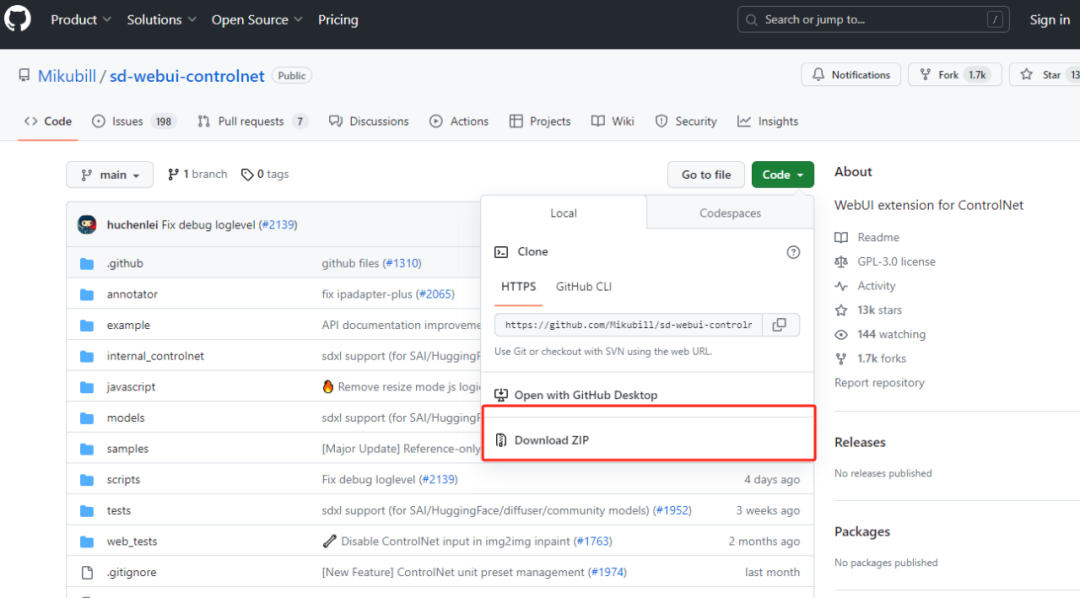Click the star icon beside 13k stars
1080x598 pixels.
(841, 311)
